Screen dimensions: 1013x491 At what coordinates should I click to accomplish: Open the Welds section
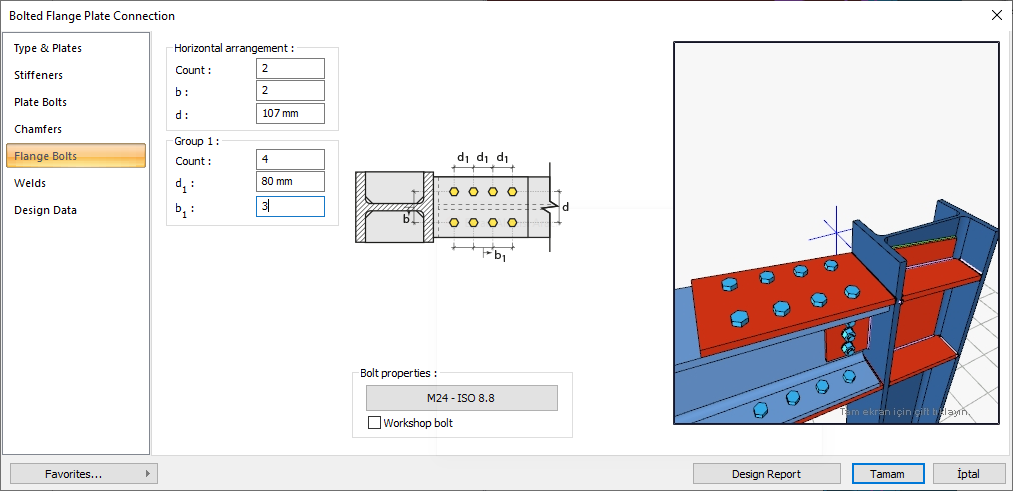click(30, 183)
